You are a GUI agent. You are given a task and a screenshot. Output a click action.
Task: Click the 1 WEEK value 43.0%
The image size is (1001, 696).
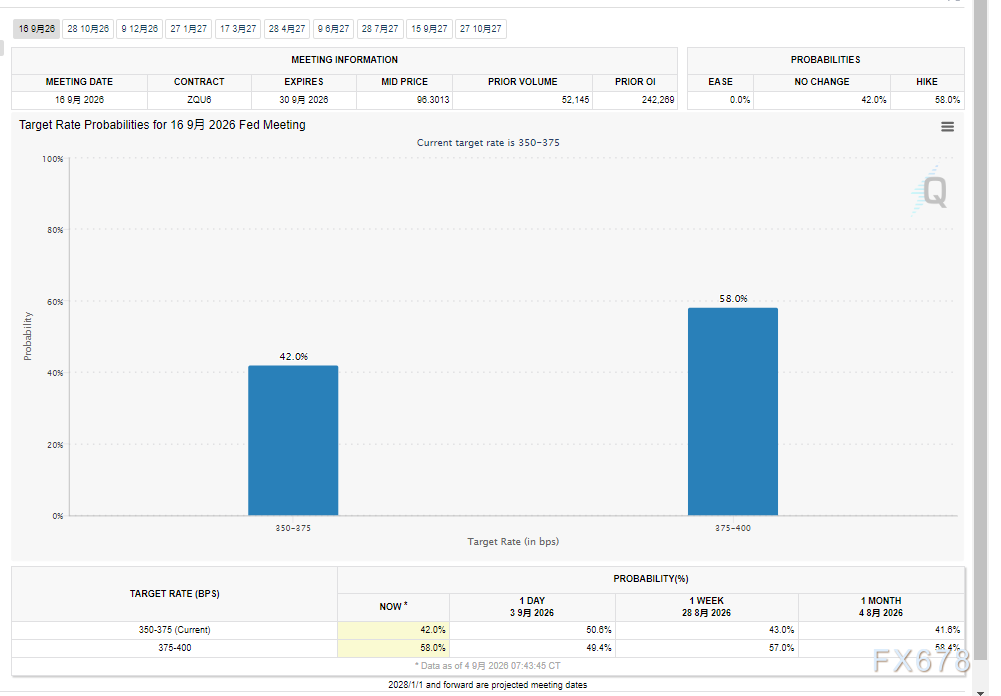pyautogui.click(x=781, y=630)
